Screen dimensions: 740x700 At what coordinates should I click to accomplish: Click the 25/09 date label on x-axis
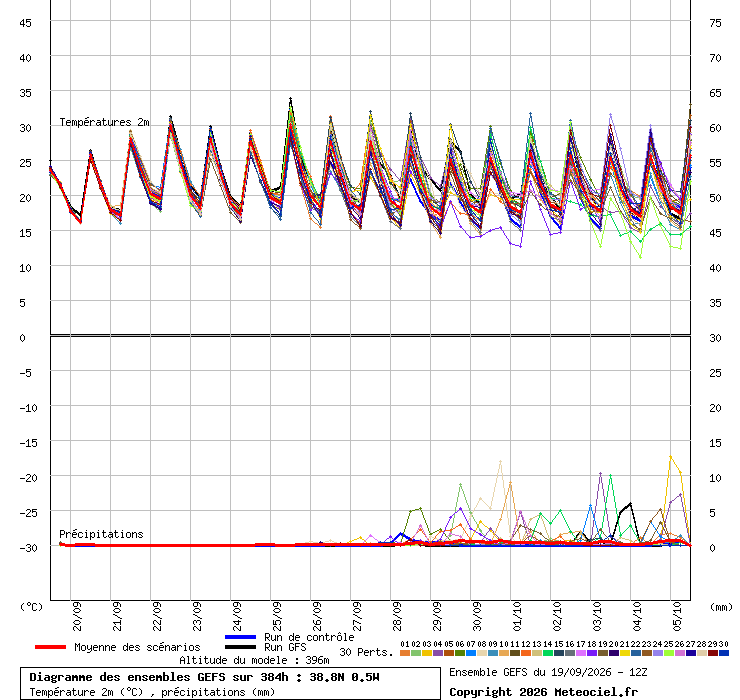(277, 616)
